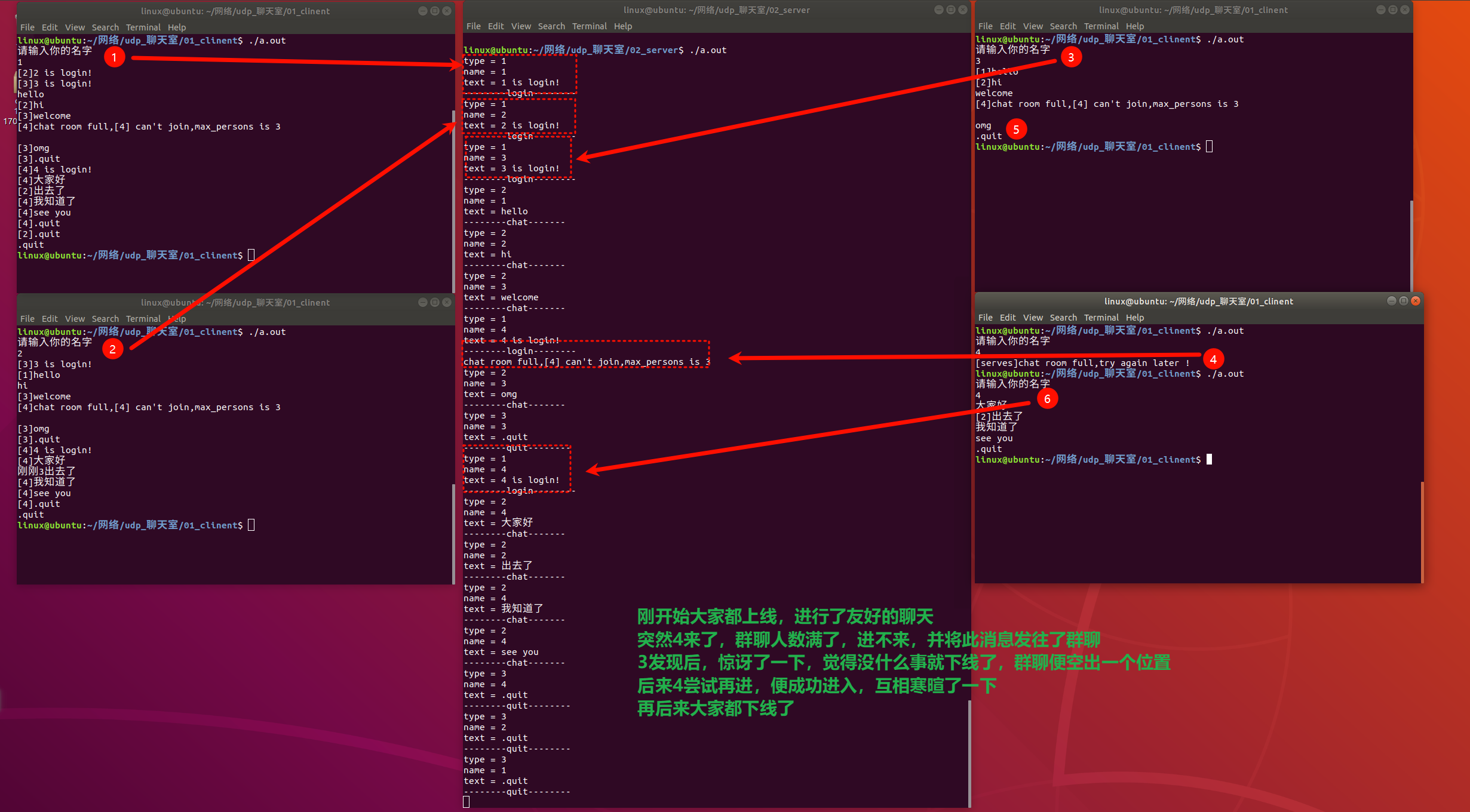Open Help menu in user 3's terminal
This screenshot has height=812, width=1470.
coord(1134,26)
